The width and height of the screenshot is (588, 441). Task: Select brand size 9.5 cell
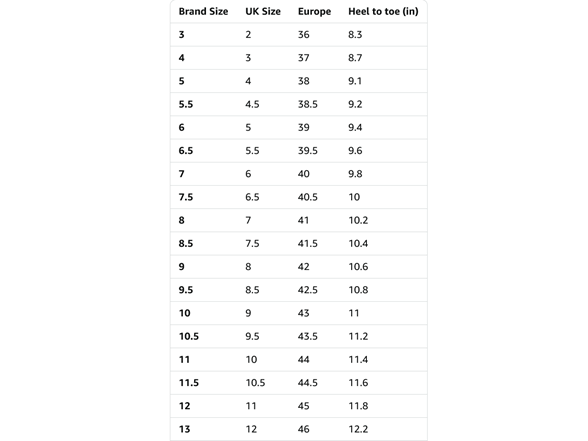pos(186,290)
